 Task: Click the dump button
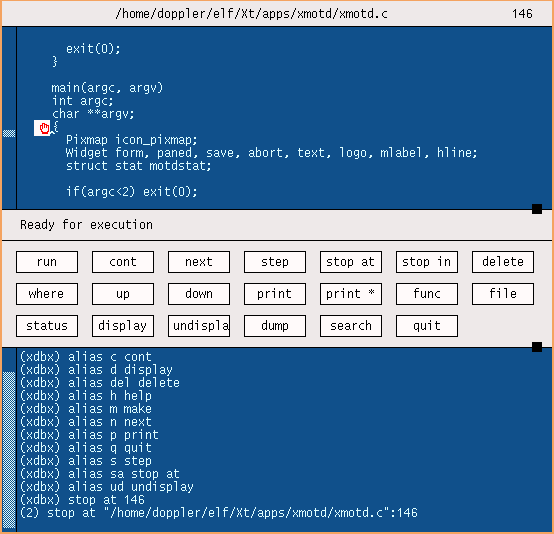coord(275,326)
